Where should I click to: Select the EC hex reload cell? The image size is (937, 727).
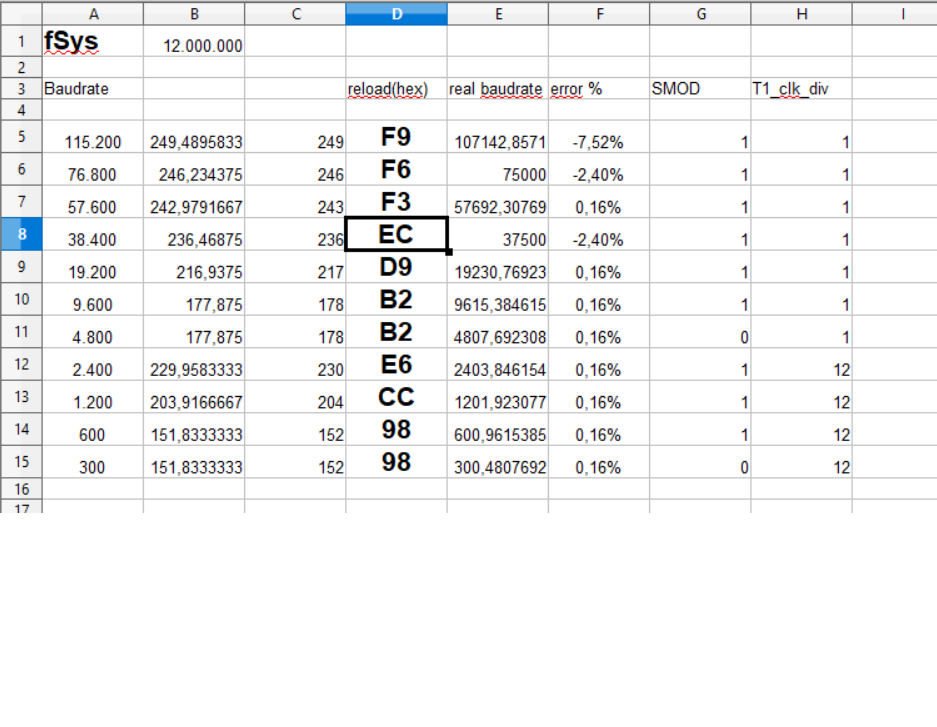[396, 234]
